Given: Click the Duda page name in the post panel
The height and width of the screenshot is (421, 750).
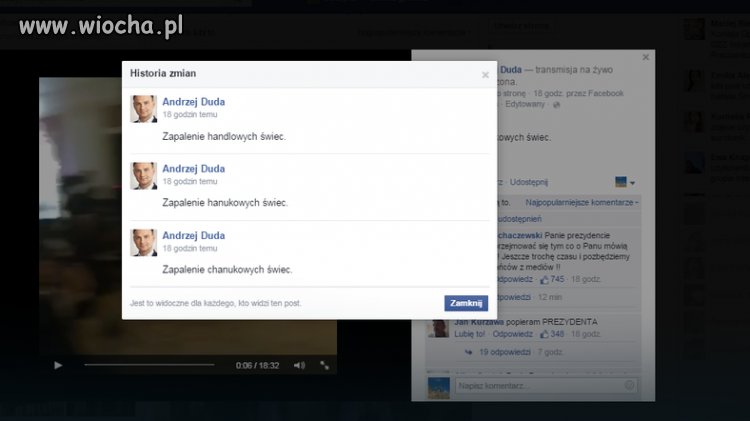Looking at the screenshot, I should coord(510,70).
